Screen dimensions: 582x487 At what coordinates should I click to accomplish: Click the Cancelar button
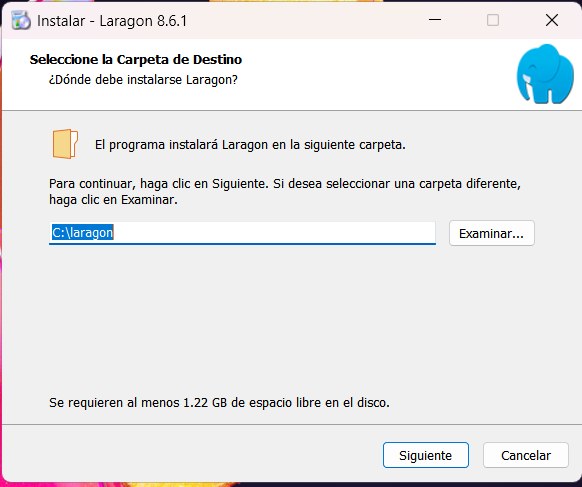point(526,455)
